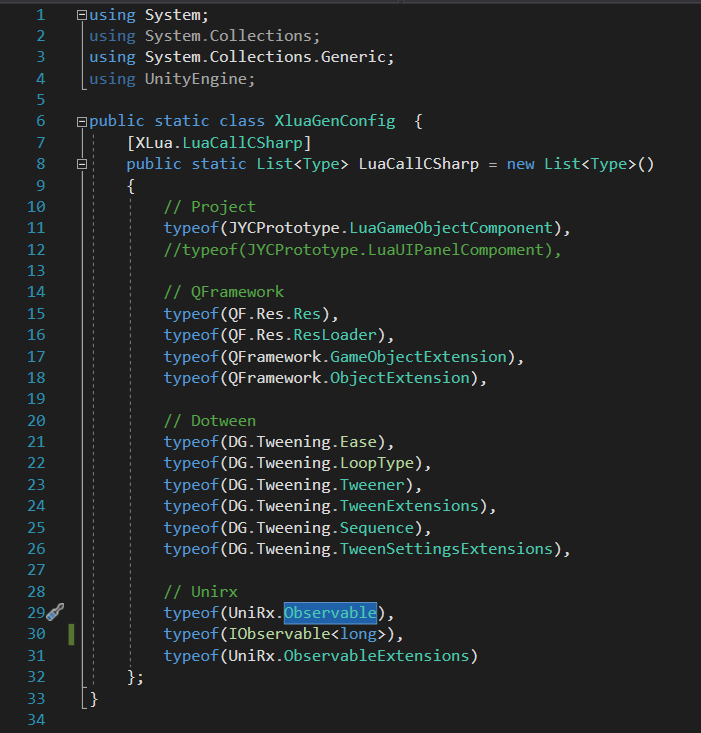Click UnityEngine on line 4

[x=196, y=79]
